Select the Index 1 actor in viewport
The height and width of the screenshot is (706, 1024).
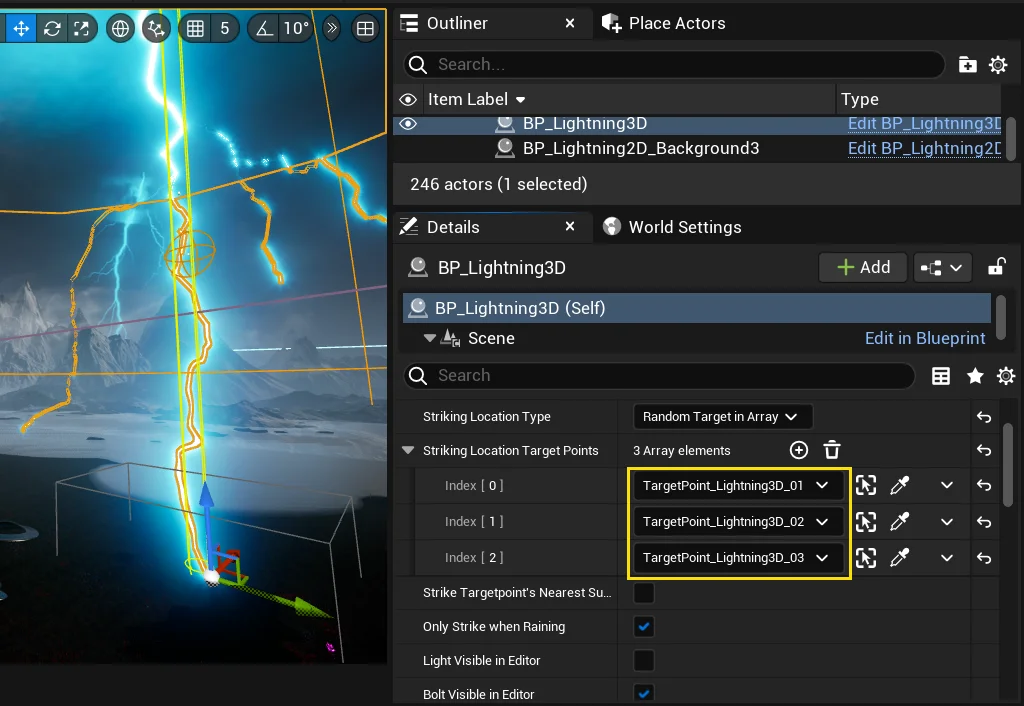pos(866,522)
